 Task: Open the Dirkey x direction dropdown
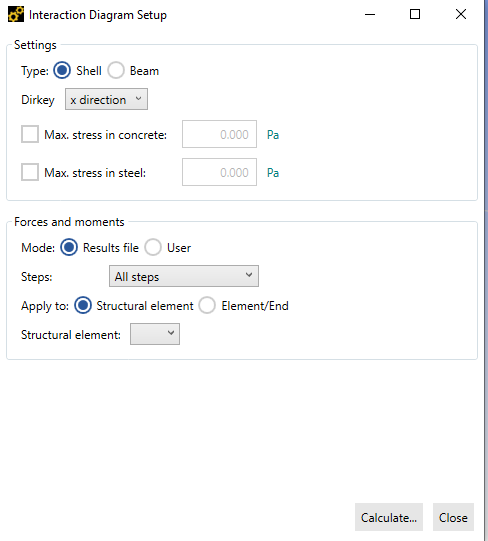106,99
